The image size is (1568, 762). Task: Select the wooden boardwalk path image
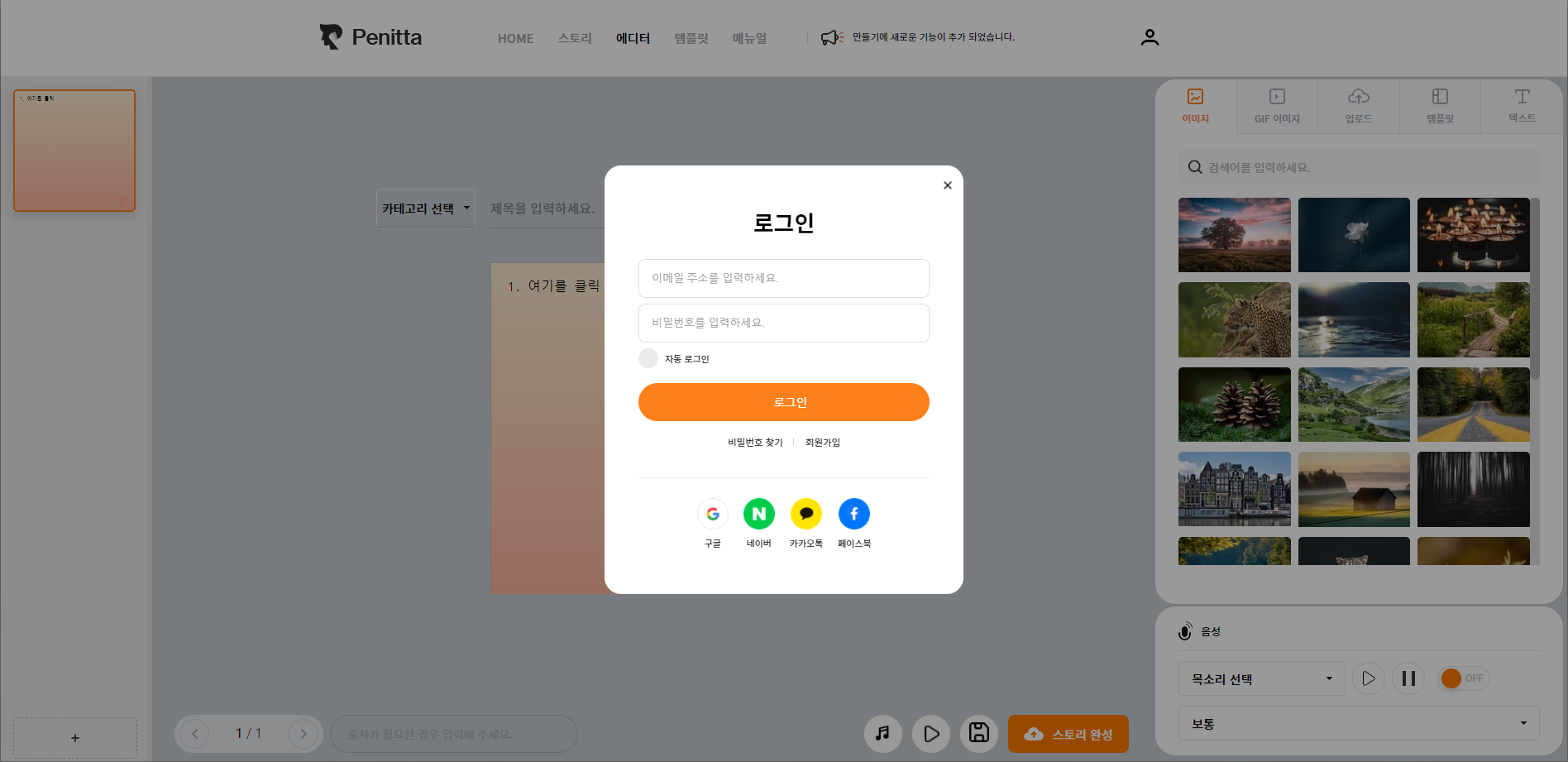point(1474,320)
